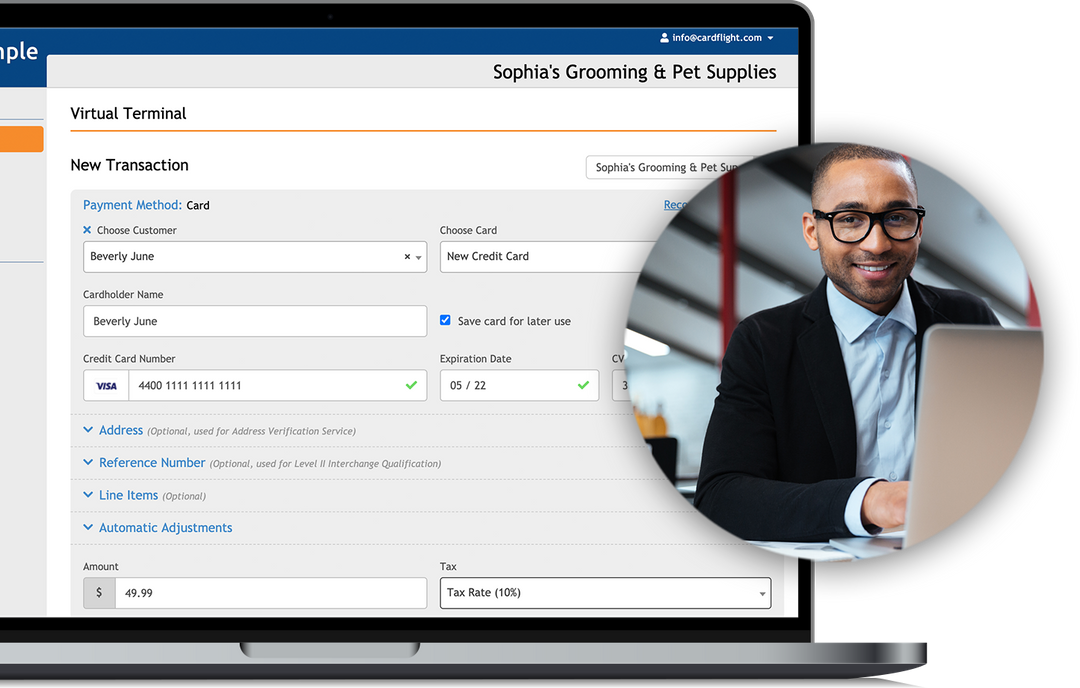Toggle the Save card for later use checkbox
Screen dimensions: 1080x688
[446, 321]
